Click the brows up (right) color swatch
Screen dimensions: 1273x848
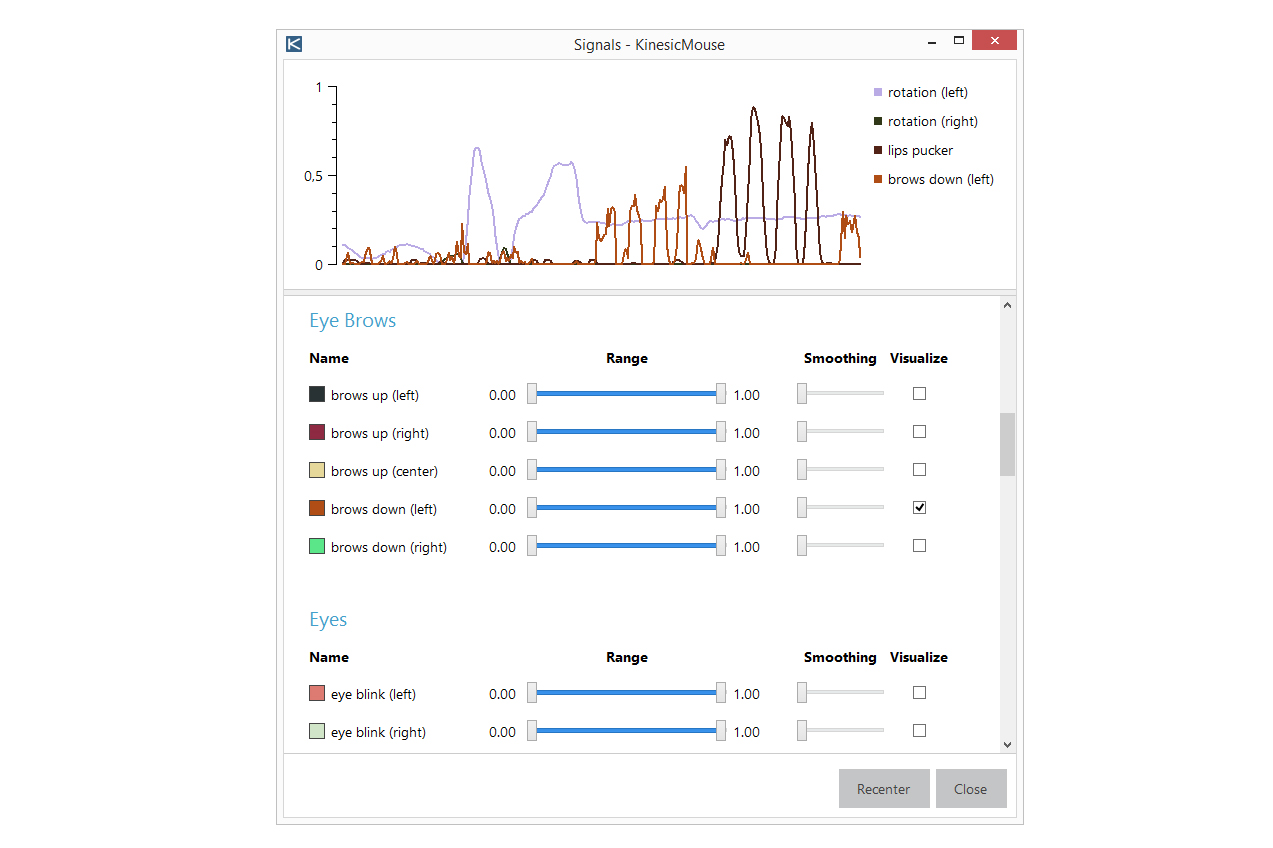point(317,433)
